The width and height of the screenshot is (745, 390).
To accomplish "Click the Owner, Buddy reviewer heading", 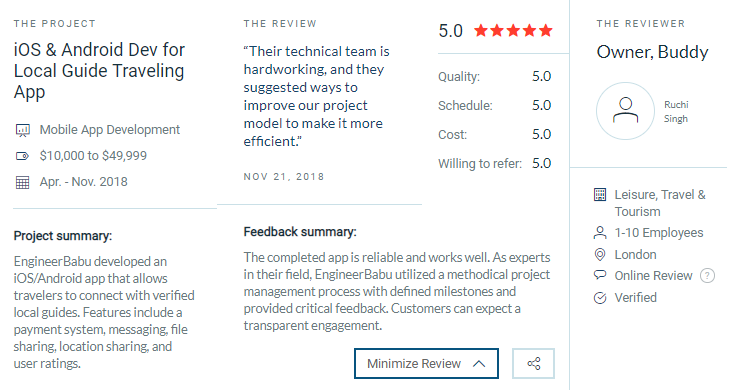I will [652, 52].
